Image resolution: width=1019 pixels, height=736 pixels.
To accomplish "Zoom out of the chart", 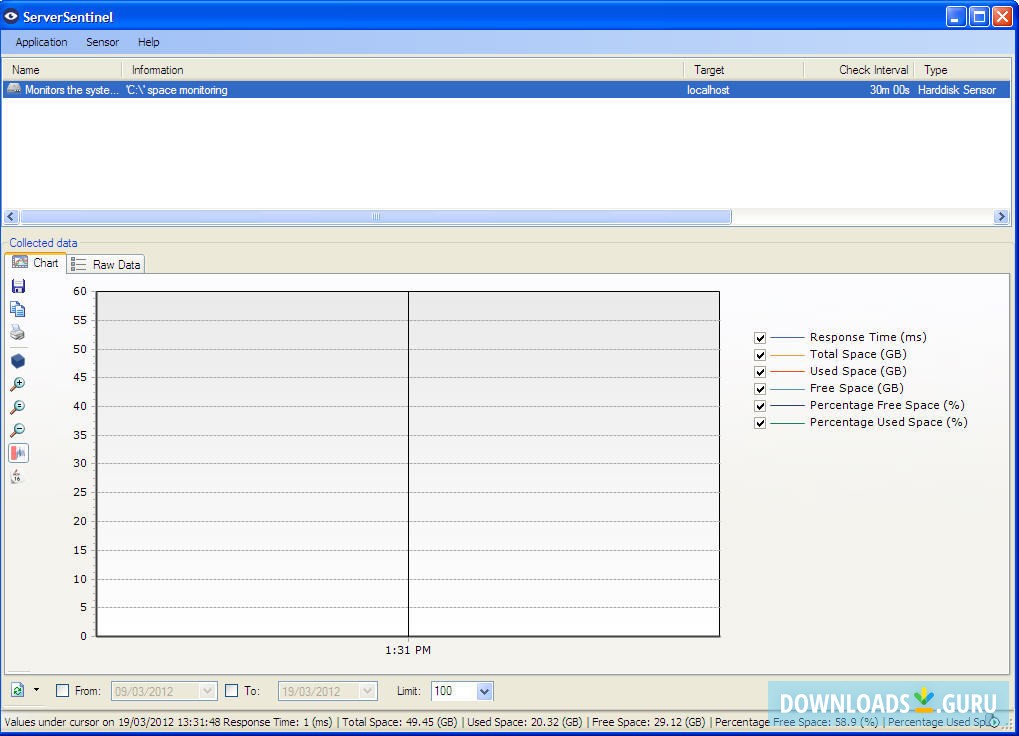I will [18, 430].
